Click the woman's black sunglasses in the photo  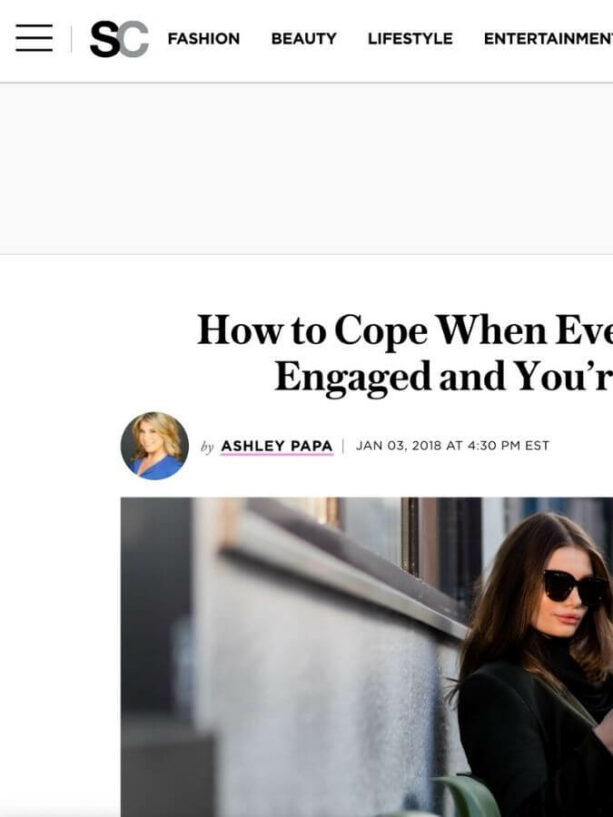(x=575, y=589)
